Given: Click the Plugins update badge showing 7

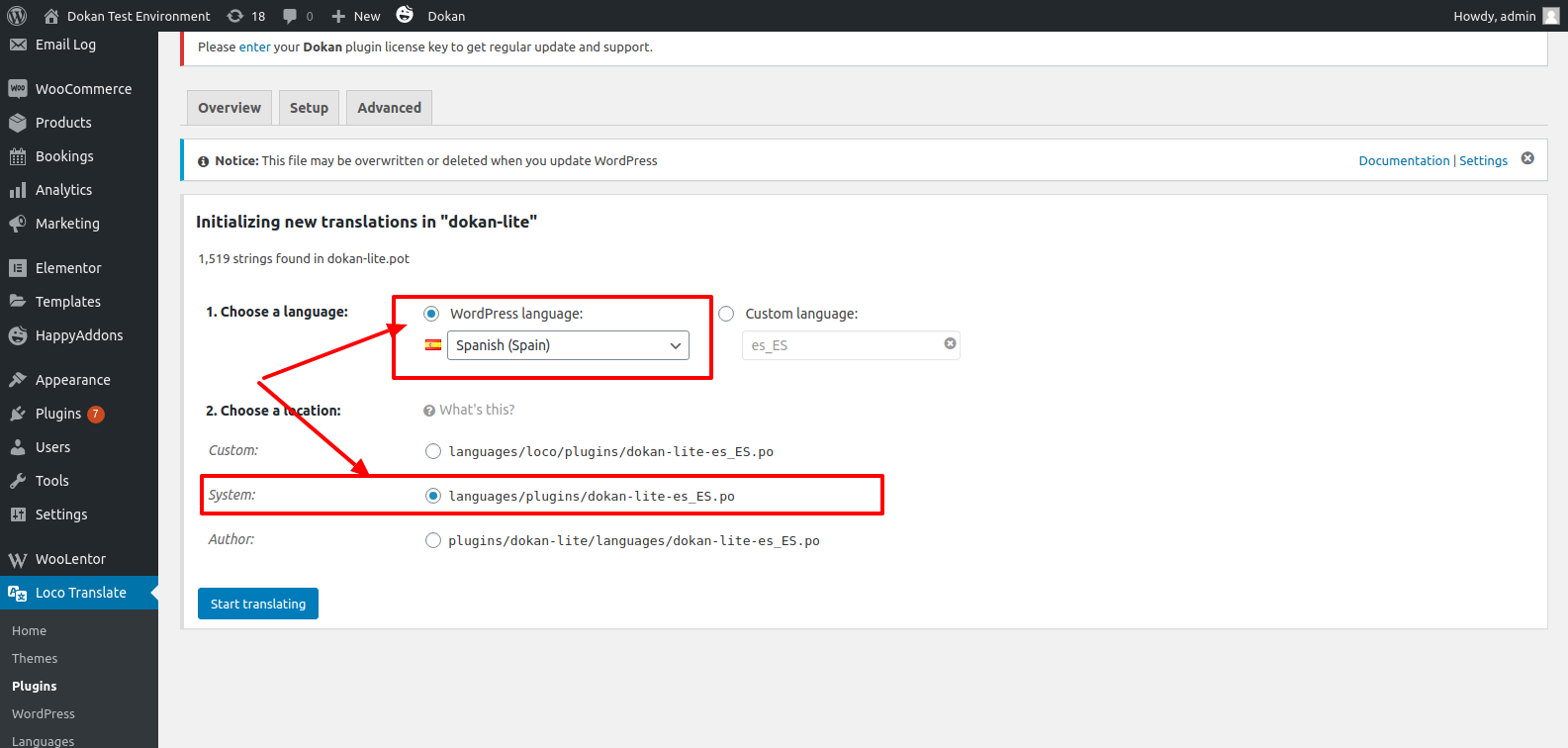Looking at the screenshot, I should coord(96,414).
